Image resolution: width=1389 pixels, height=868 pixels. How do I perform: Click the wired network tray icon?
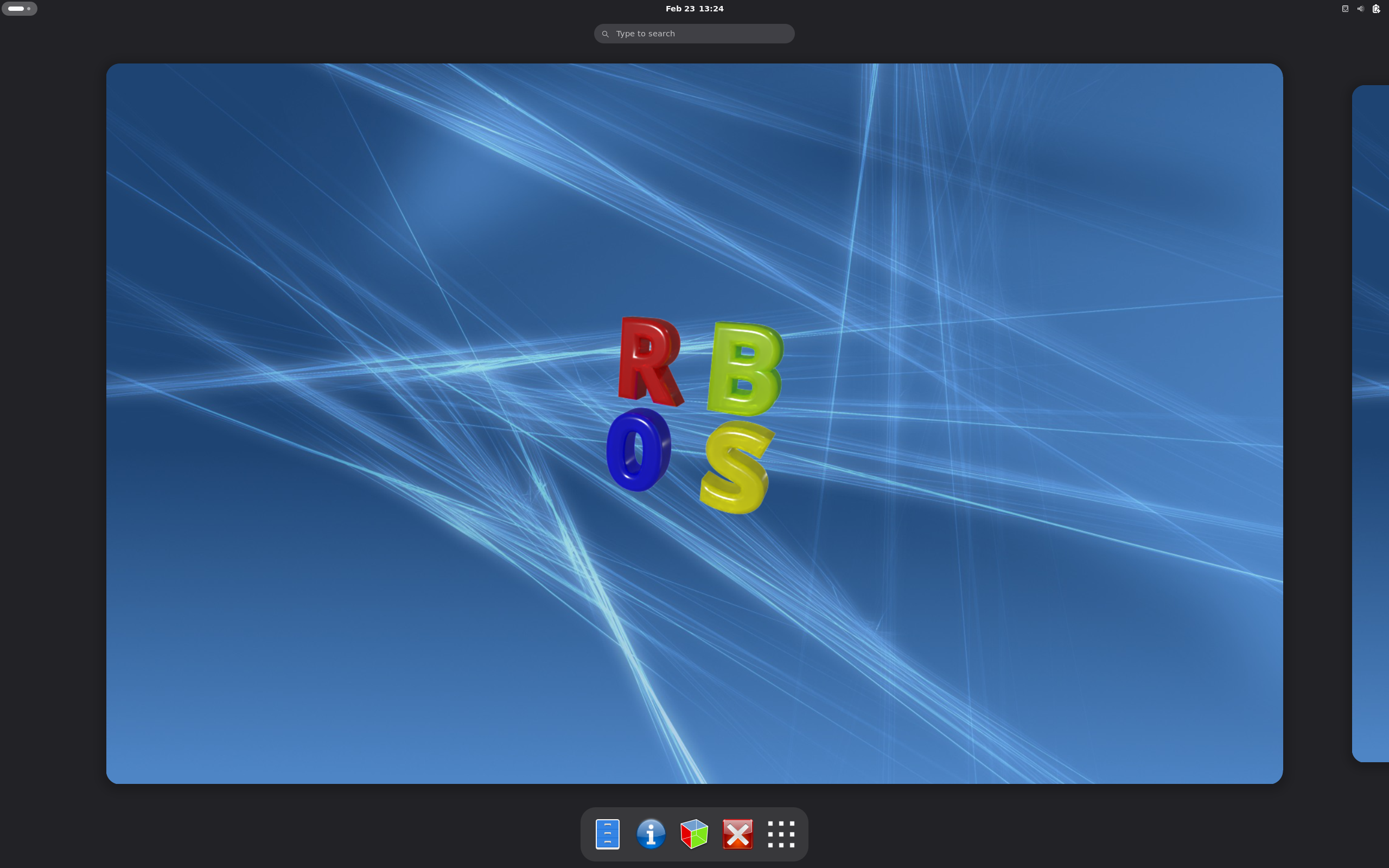click(1345, 9)
